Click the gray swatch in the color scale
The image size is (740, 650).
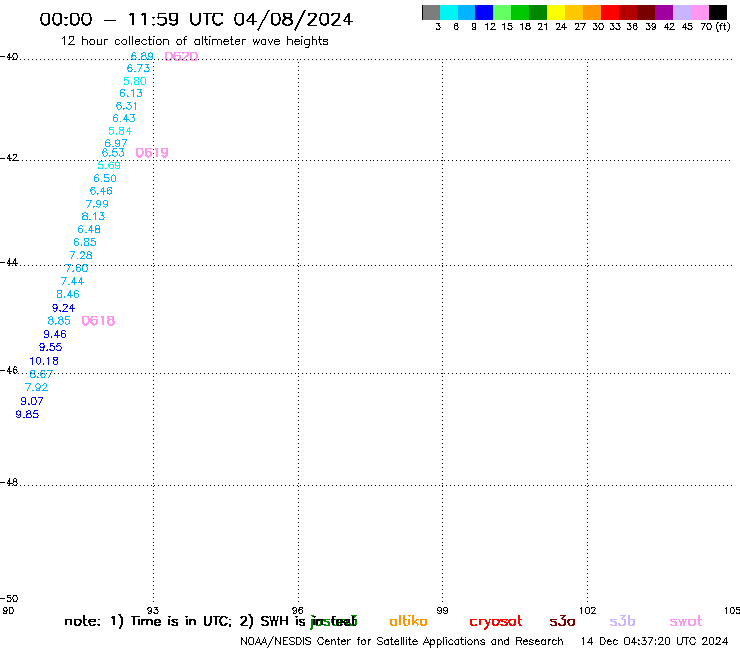pos(431,12)
